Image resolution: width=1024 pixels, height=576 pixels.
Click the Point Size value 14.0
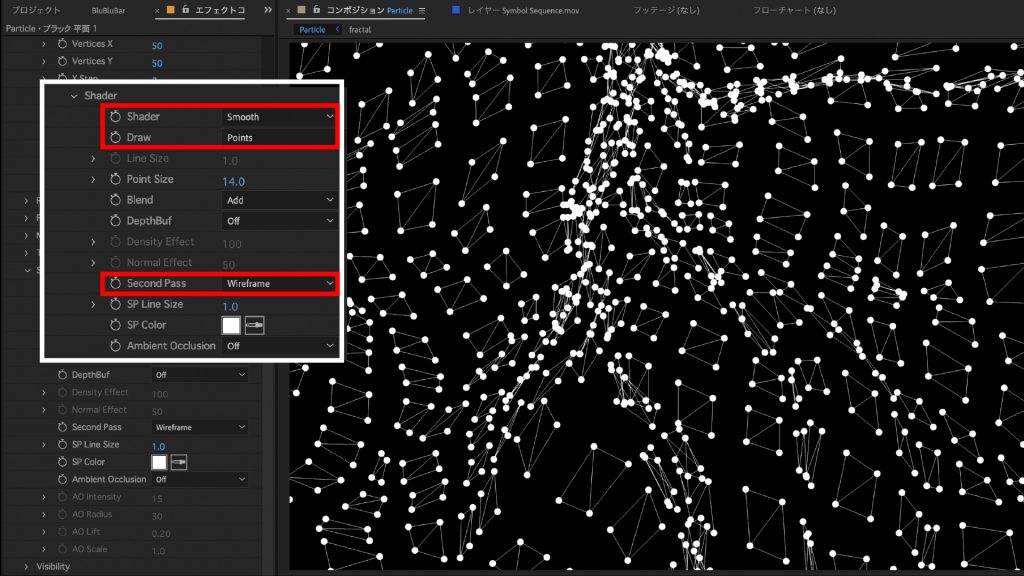(x=233, y=181)
